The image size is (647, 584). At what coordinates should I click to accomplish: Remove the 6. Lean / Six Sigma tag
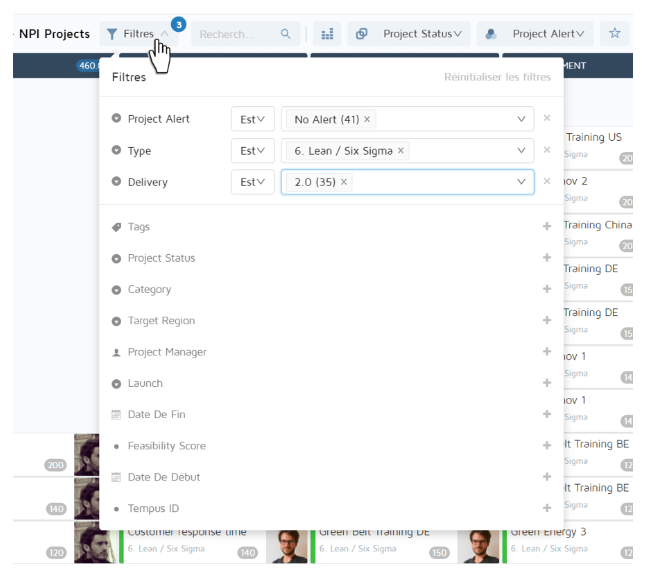click(x=401, y=151)
